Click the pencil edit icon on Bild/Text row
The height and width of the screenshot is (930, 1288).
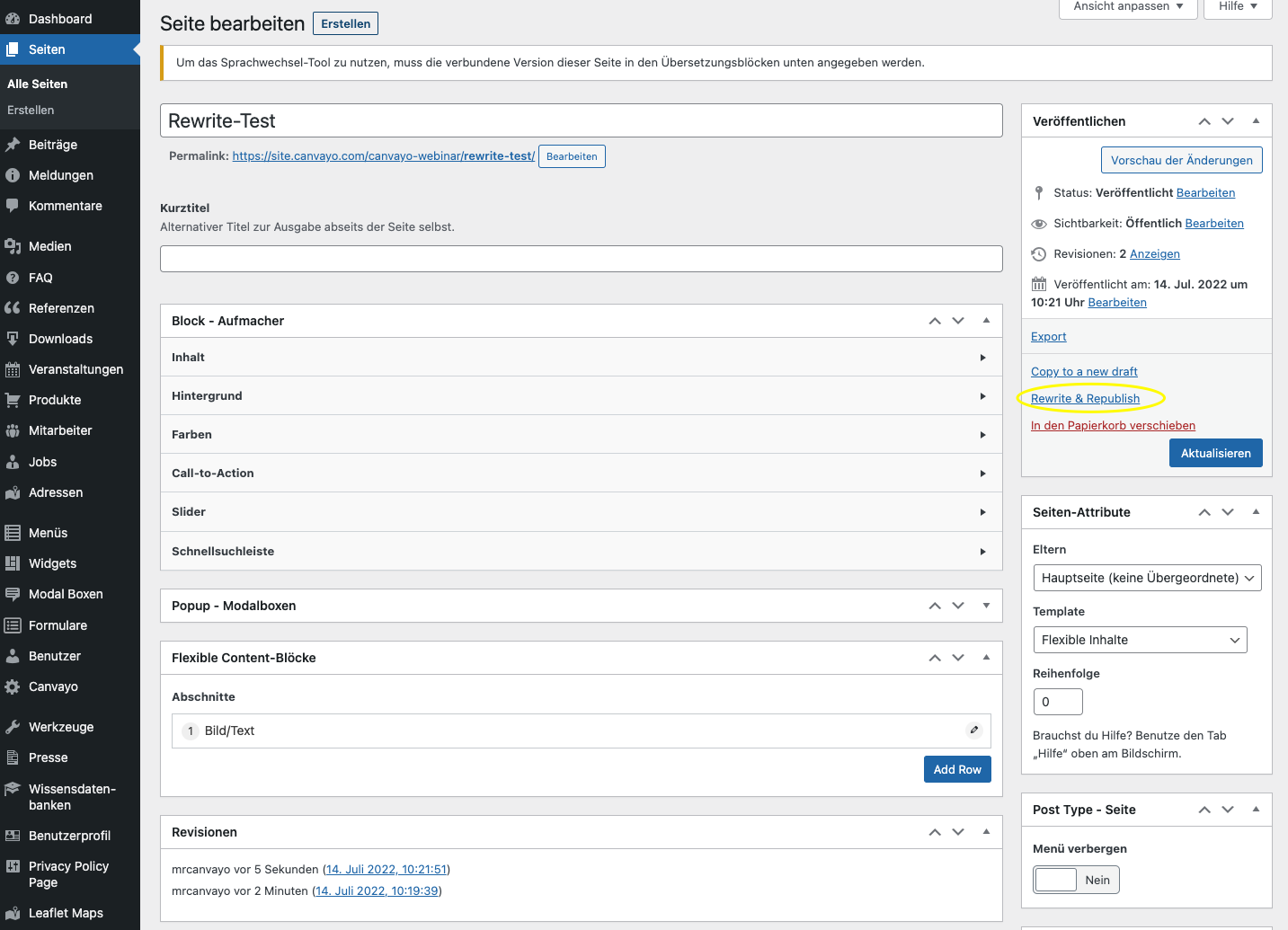click(x=973, y=731)
